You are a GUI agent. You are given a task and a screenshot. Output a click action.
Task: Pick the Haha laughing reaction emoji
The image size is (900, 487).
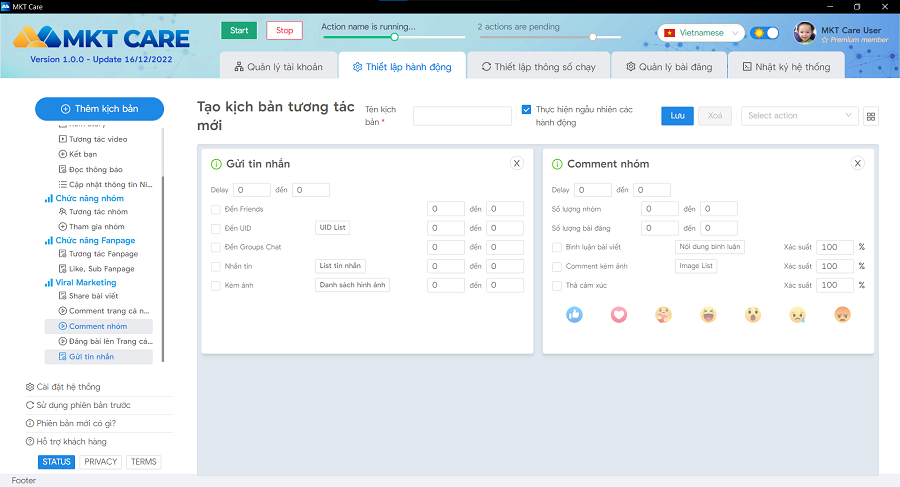pyautogui.click(x=708, y=314)
